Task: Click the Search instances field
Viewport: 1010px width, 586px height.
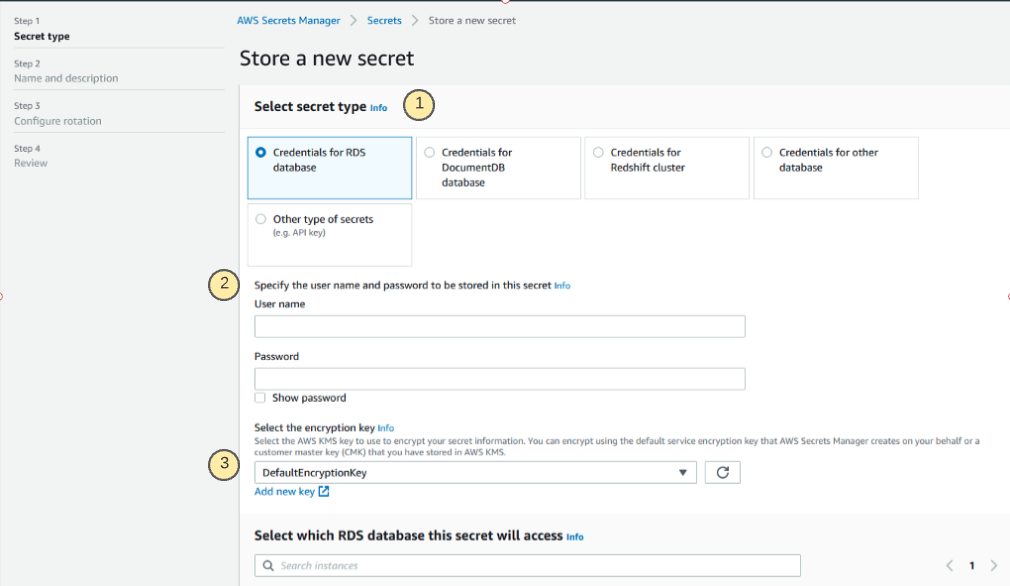Action: click(527, 565)
